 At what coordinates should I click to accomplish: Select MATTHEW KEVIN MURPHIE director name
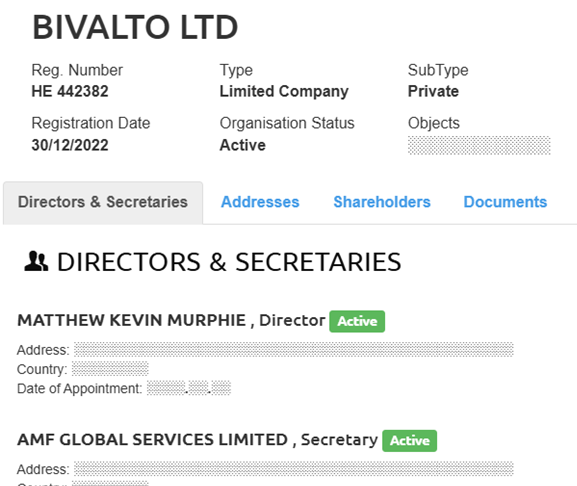pos(131,320)
